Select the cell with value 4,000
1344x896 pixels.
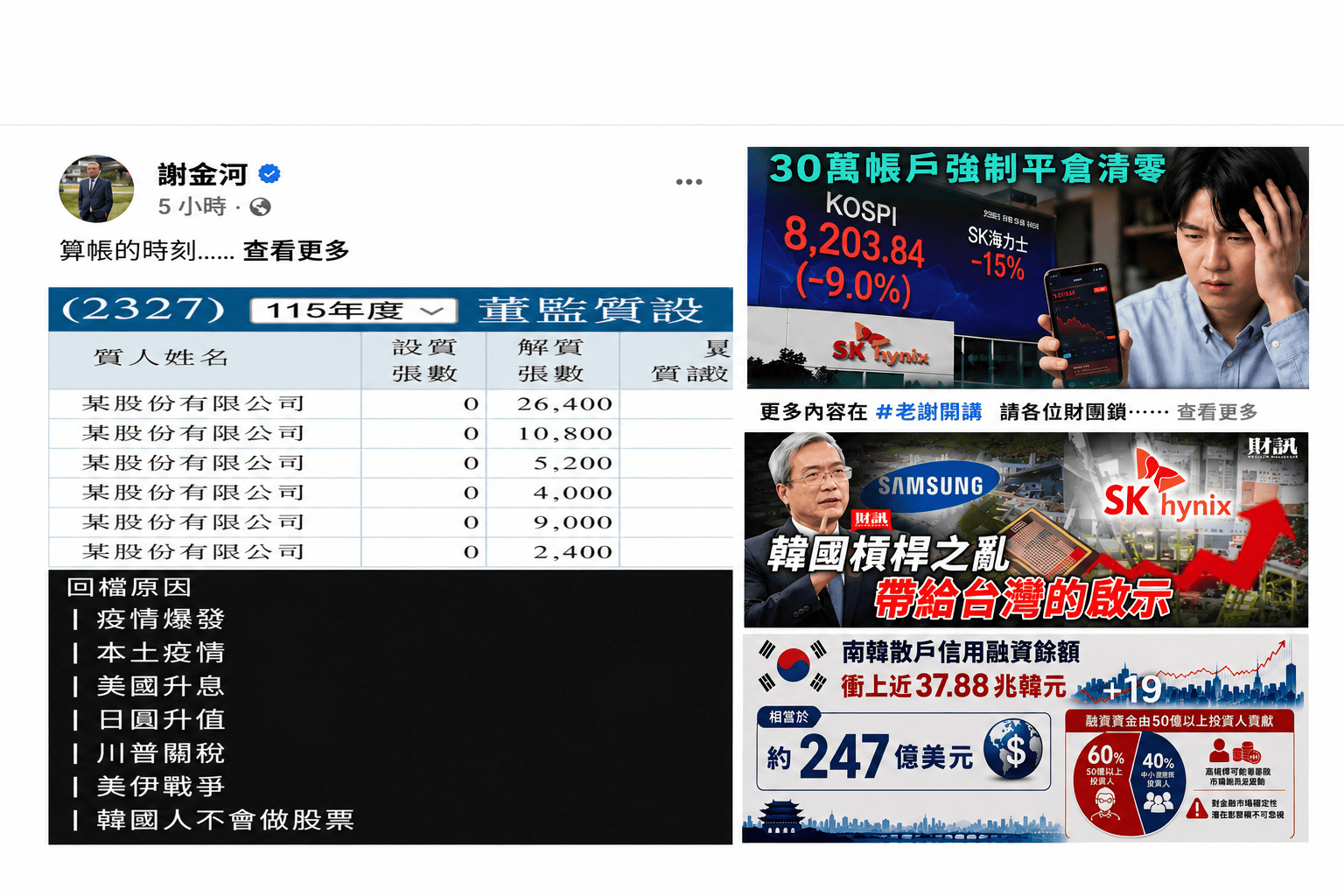(x=573, y=493)
